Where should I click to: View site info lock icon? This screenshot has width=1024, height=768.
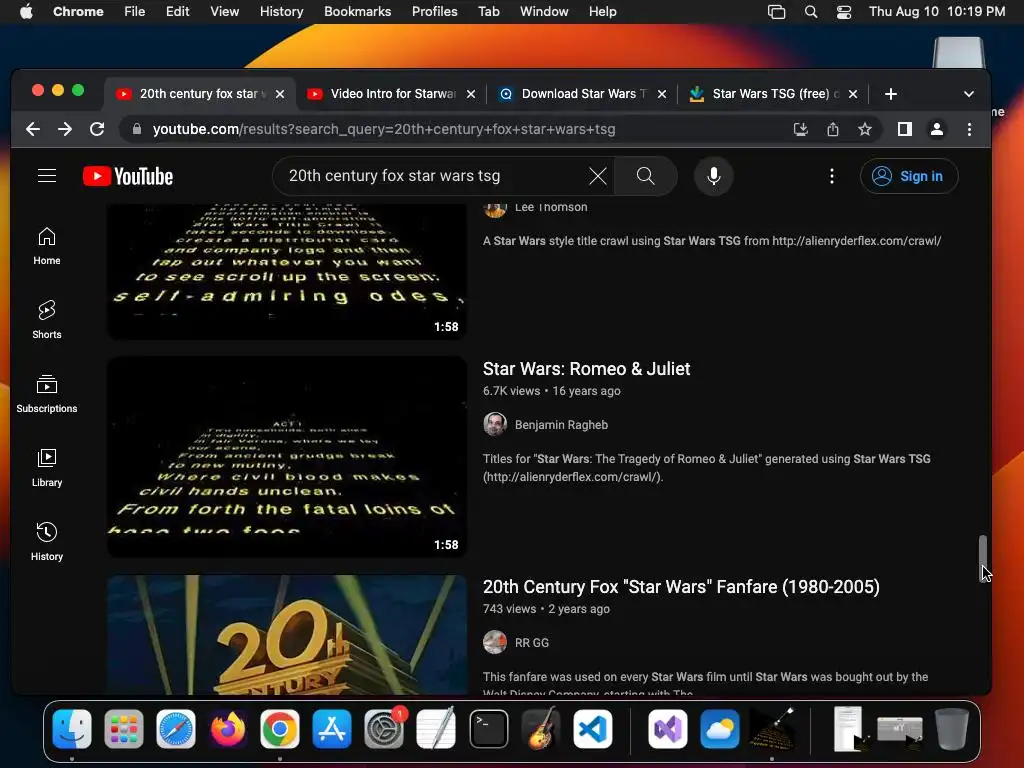[136, 129]
